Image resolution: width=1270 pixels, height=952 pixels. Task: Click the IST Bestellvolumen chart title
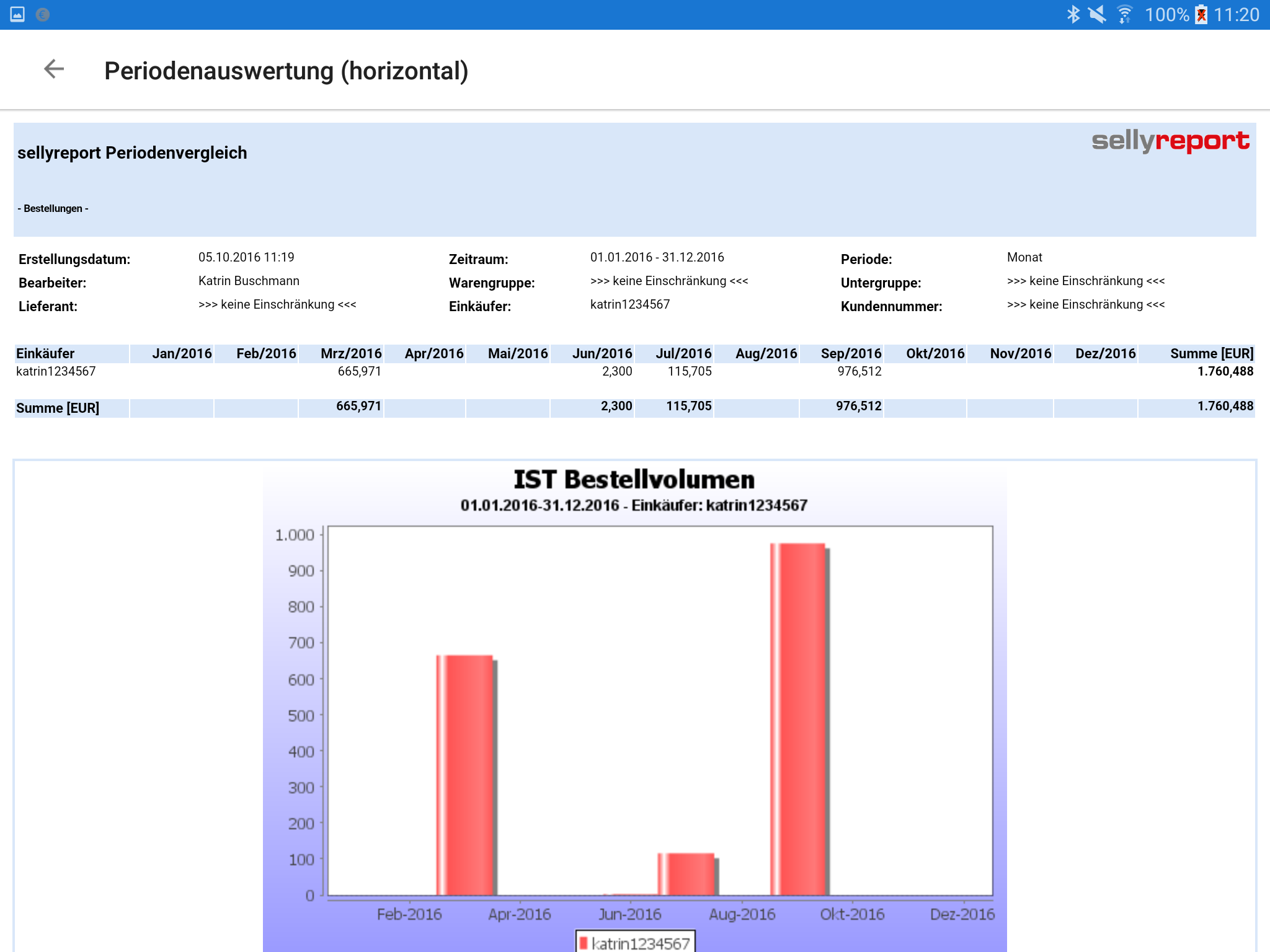[634, 480]
